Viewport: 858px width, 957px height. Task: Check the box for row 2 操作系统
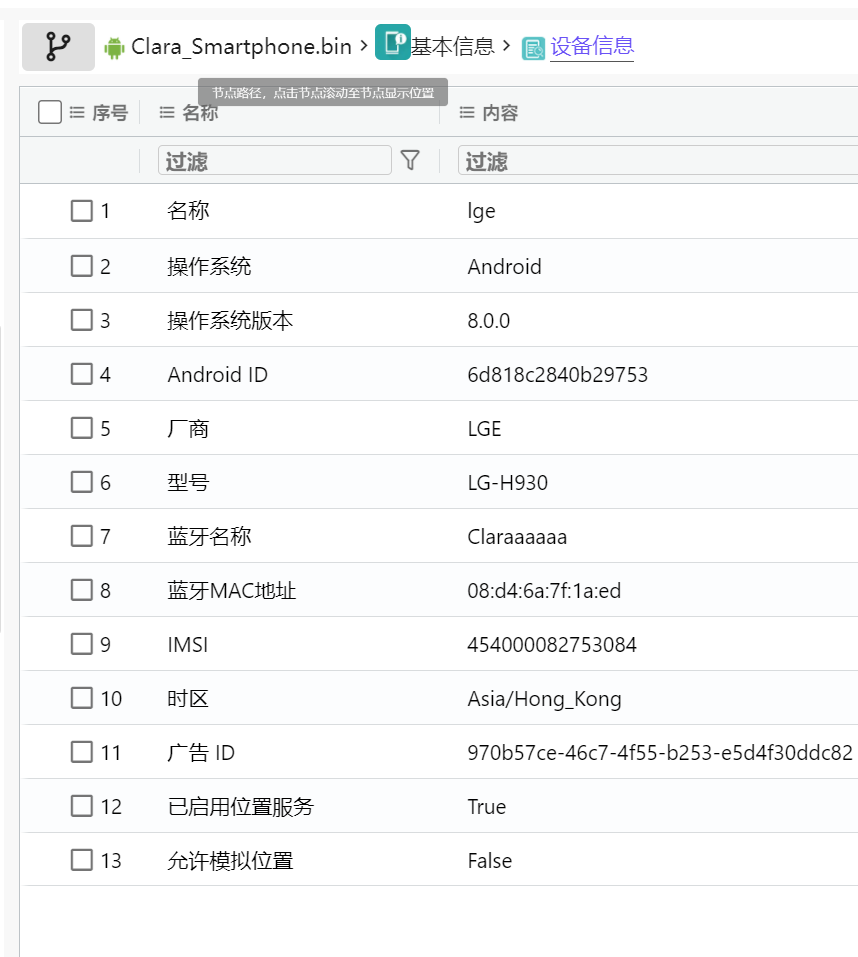pos(82,266)
